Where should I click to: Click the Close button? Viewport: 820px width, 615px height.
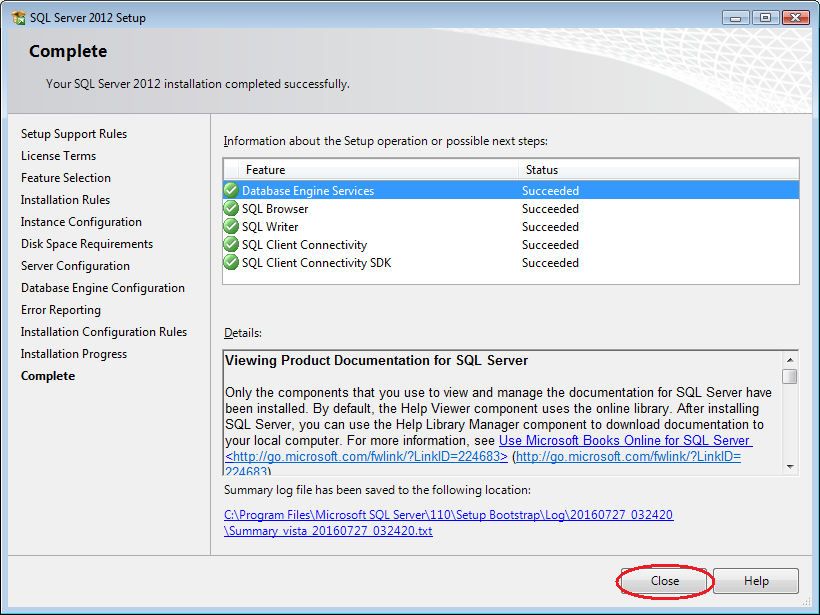click(x=664, y=581)
